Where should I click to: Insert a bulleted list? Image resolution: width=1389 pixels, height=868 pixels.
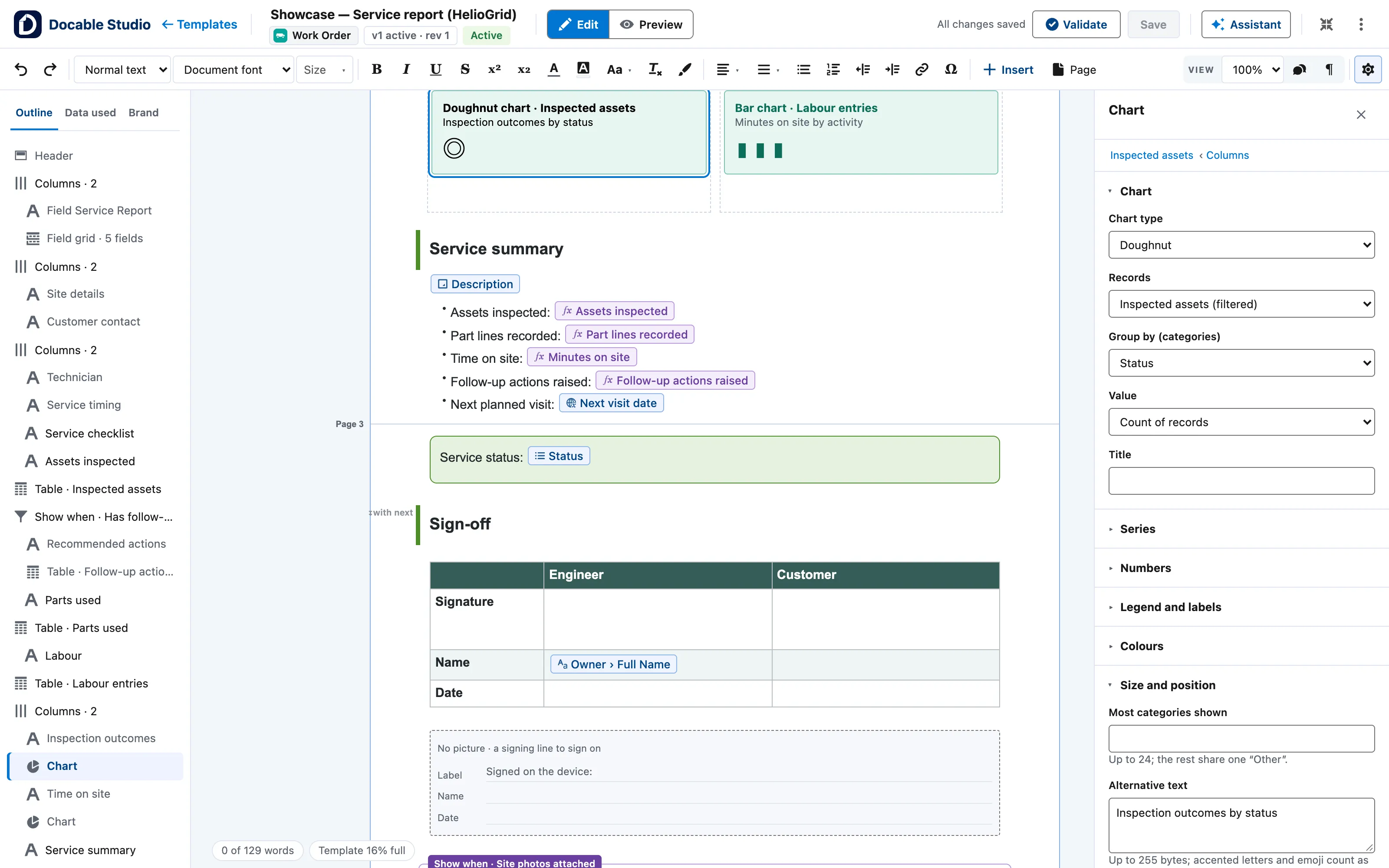803,69
